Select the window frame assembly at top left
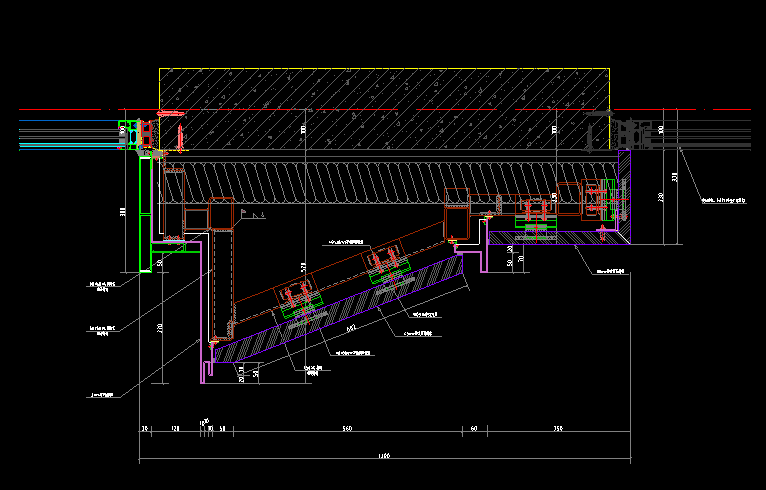This screenshot has height=490, width=766. click(140, 134)
